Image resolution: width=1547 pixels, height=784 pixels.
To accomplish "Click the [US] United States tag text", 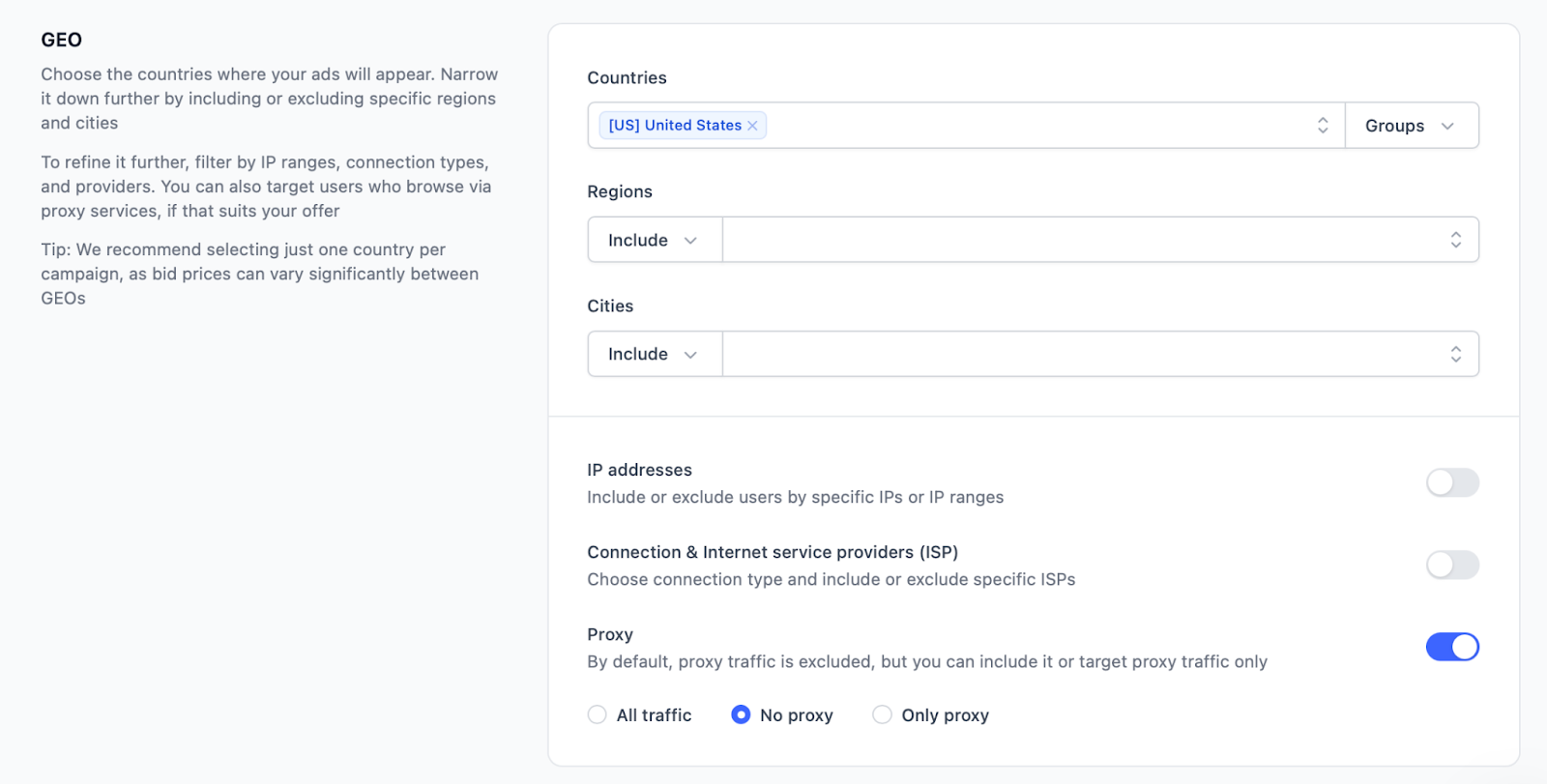I will [675, 126].
